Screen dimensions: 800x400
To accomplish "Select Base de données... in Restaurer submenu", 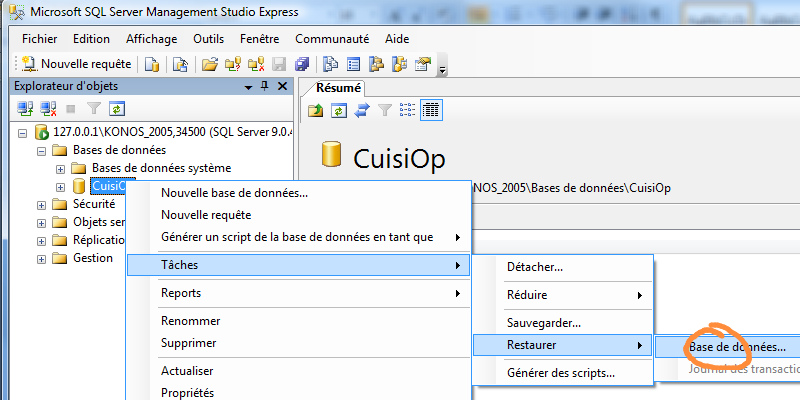I will (x=736, y=346).
